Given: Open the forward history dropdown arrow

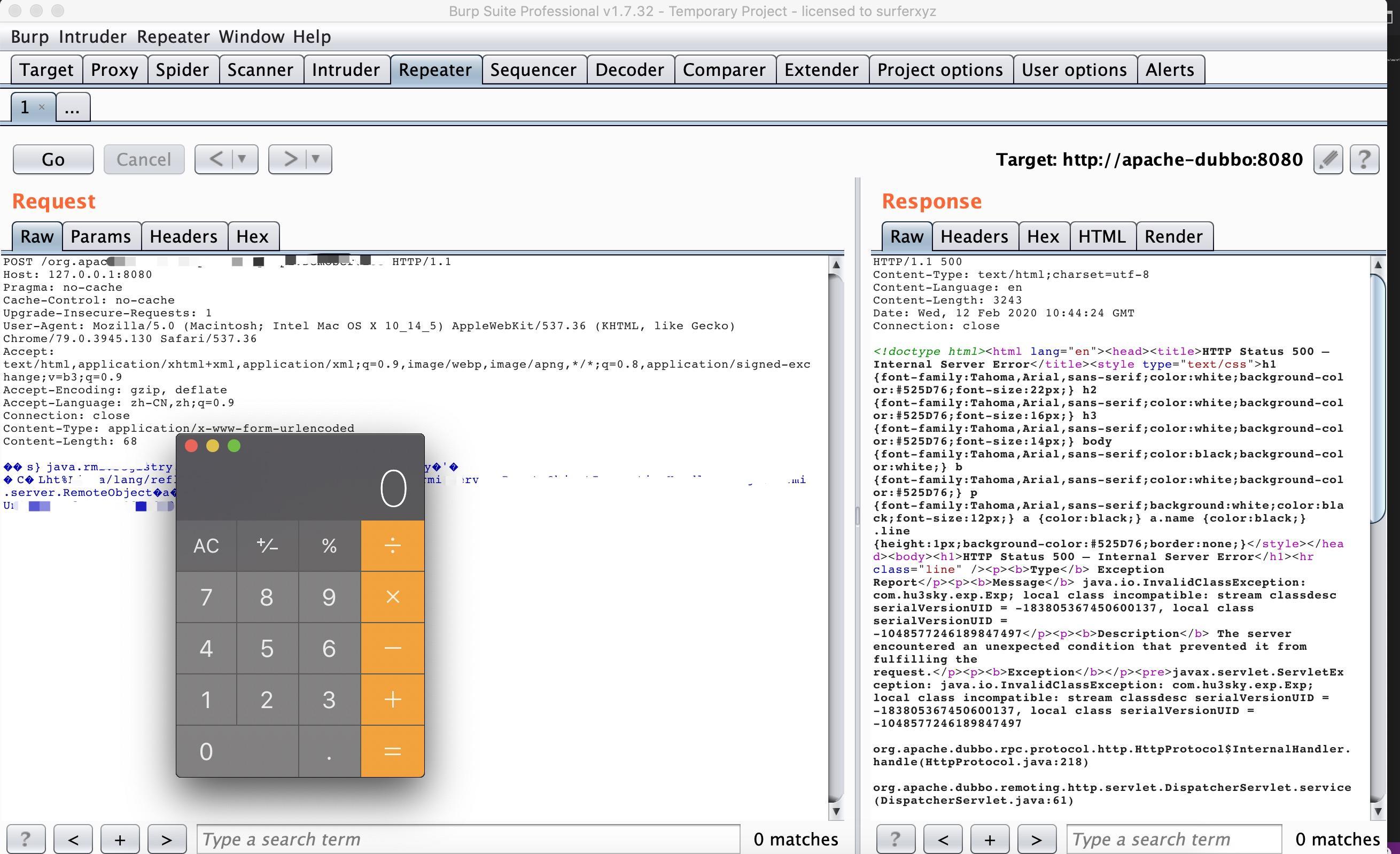Looking at the screenshot, I should click(316, 159).
